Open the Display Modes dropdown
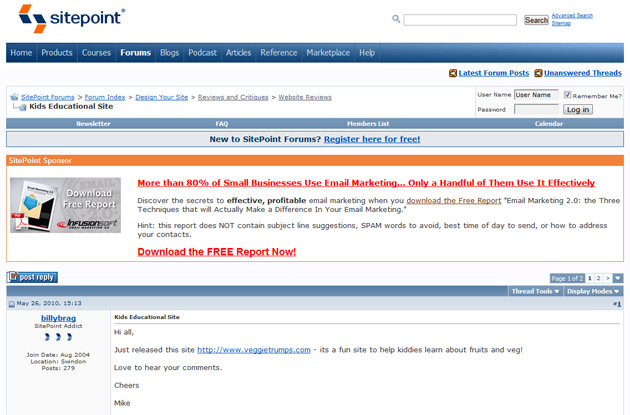This screenshot has height=415, width=630. tap(593, 291)
